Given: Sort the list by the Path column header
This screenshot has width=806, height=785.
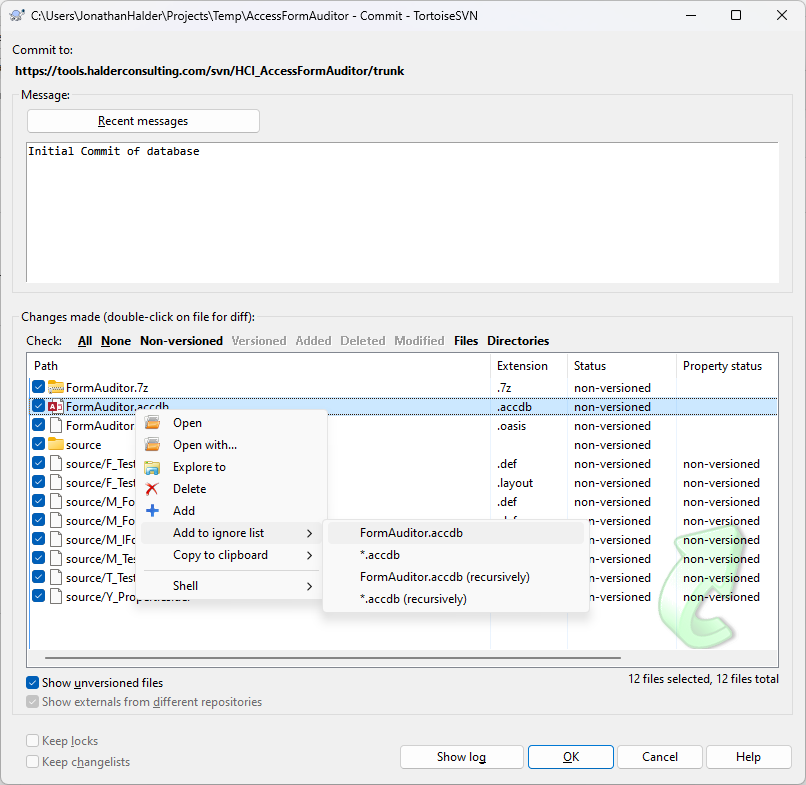Looking at the screenshot, I should click(x=260, y=366).
